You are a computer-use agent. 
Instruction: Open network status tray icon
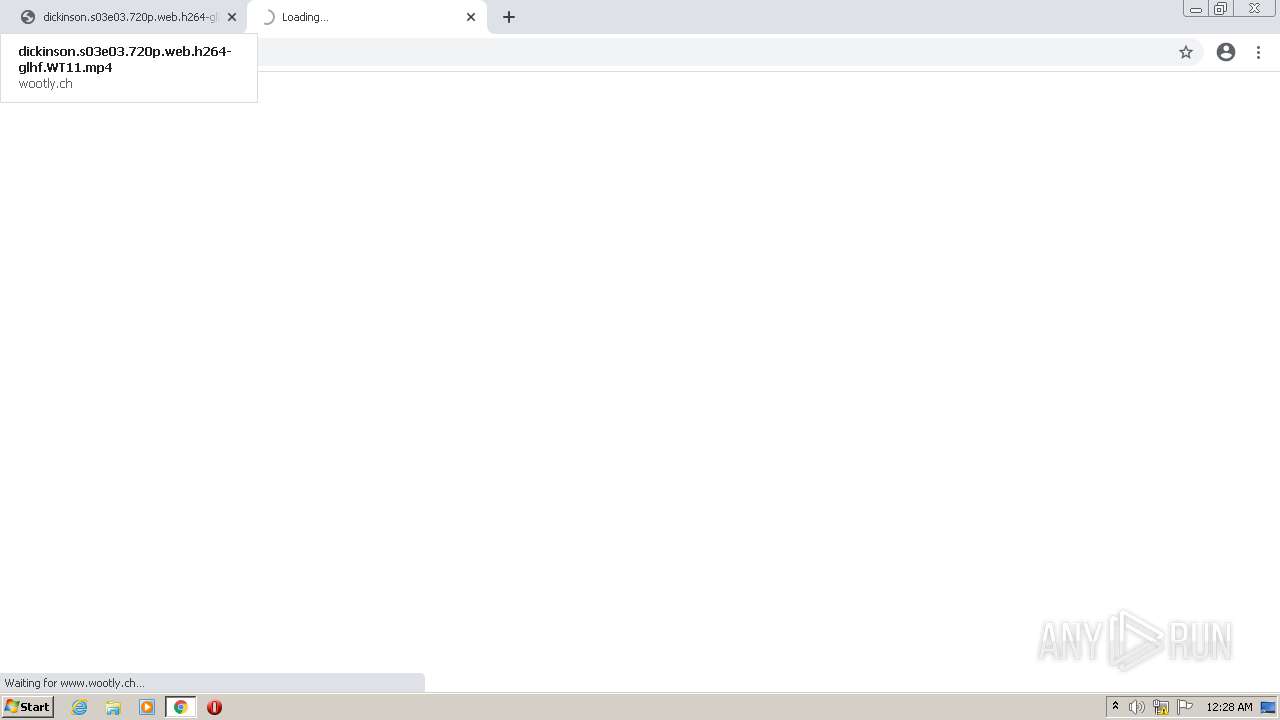tap(1161, 707)
